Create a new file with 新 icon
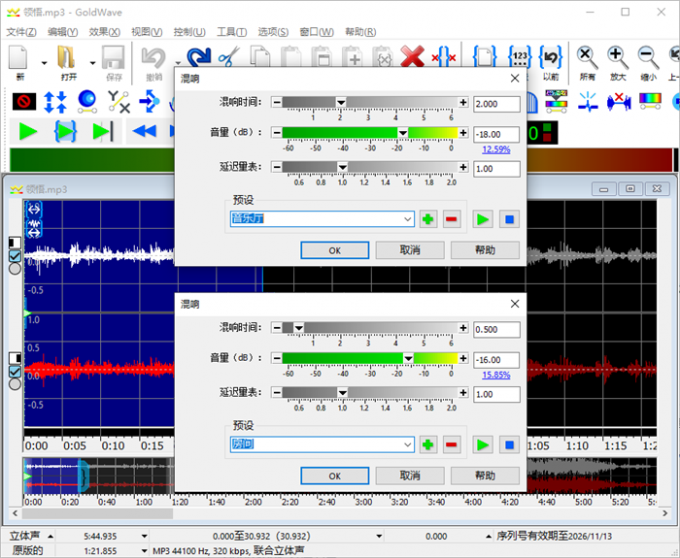The height and width of the screenshot is (558, 680). (19, 63)
